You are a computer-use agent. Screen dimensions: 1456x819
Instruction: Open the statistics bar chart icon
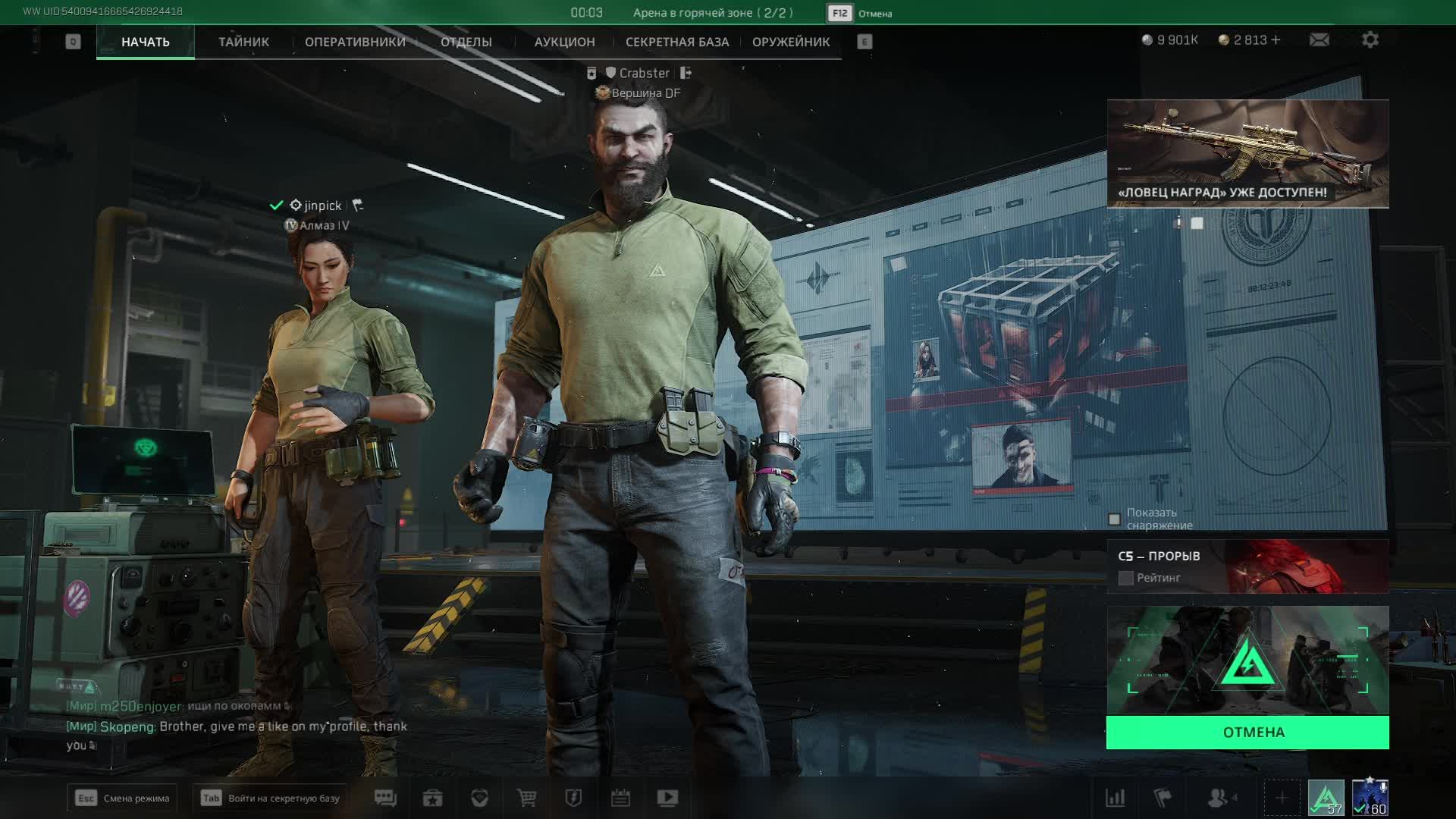1115,798
